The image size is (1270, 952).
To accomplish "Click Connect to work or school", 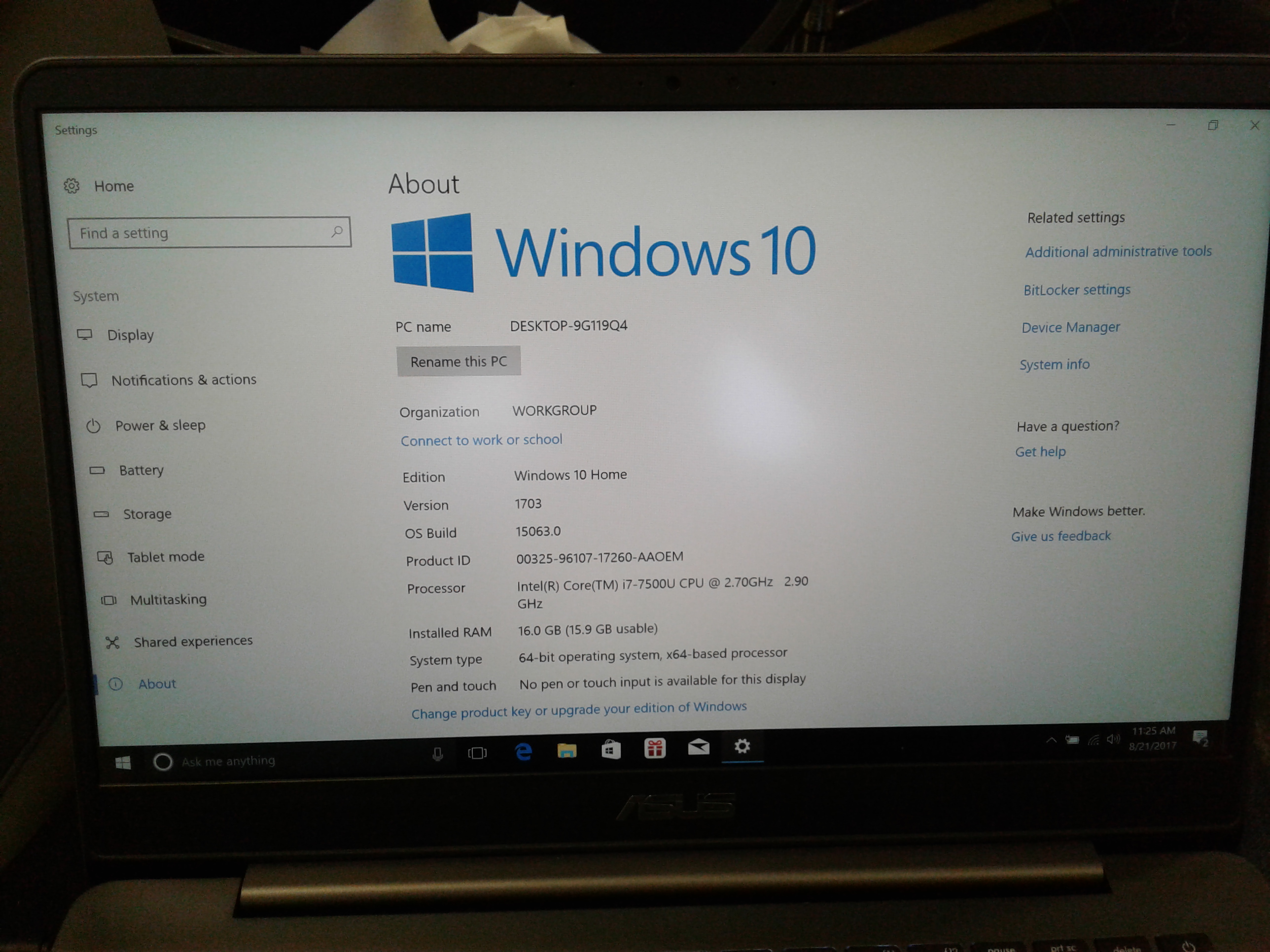I will pos(481,440).
